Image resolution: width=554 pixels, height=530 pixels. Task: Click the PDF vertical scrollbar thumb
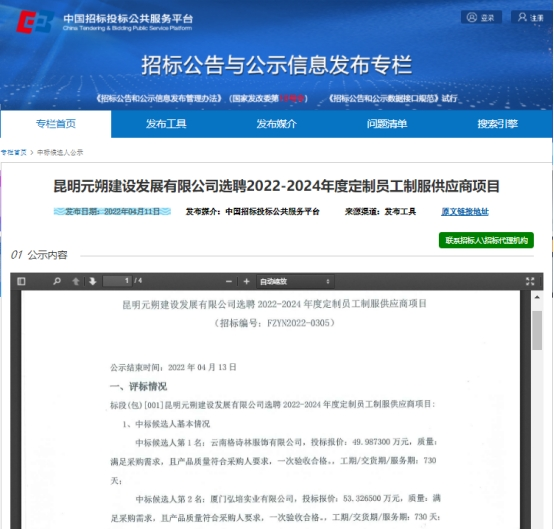tap(537, 330)
